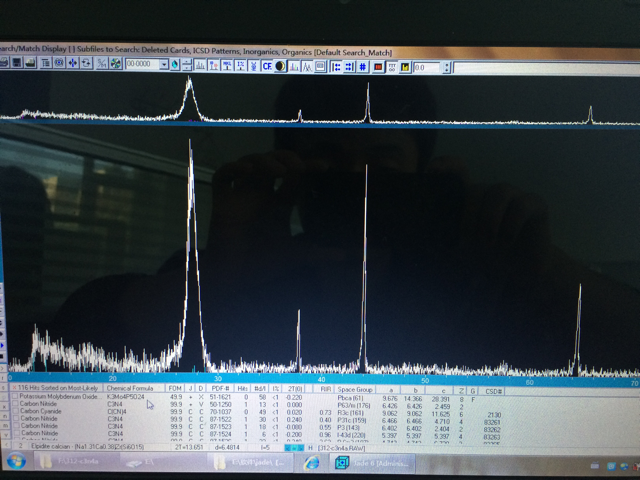Screen dimensions: 640x480
Task: Click the blue funnel-shaped line icon
Action: tap(253, 66)
